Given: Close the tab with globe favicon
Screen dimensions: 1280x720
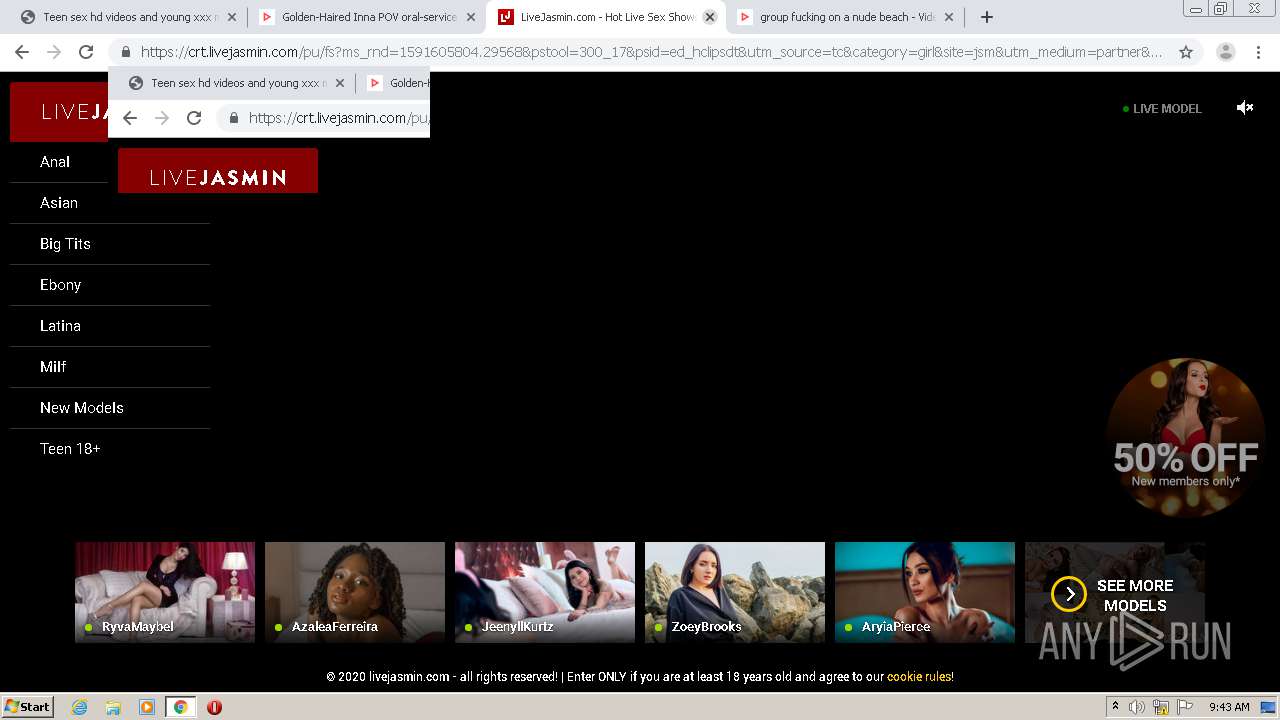Looking at the screenshot, I should pos(232,17).
